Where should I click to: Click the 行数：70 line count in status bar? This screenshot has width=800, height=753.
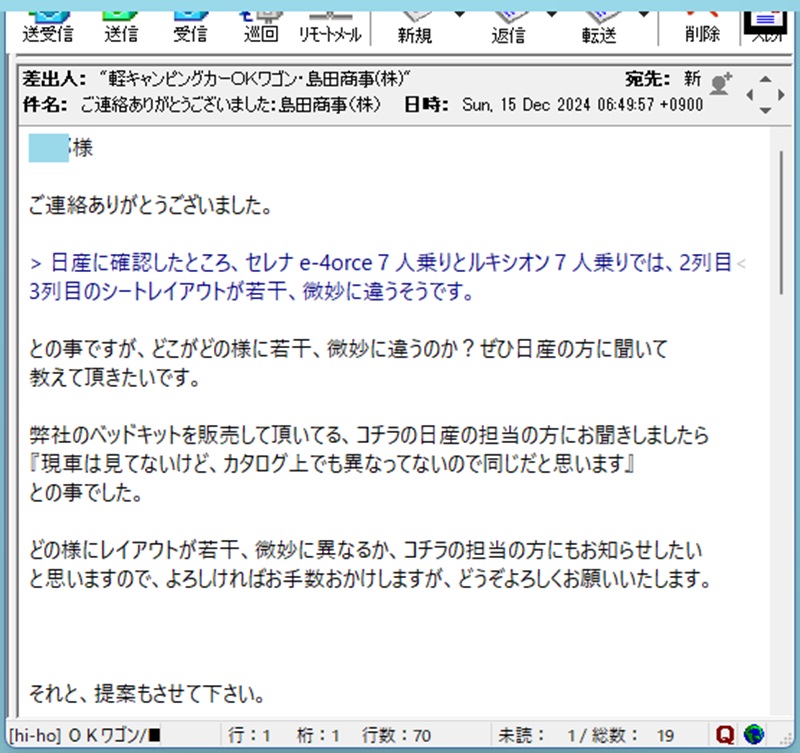[396, 735]
